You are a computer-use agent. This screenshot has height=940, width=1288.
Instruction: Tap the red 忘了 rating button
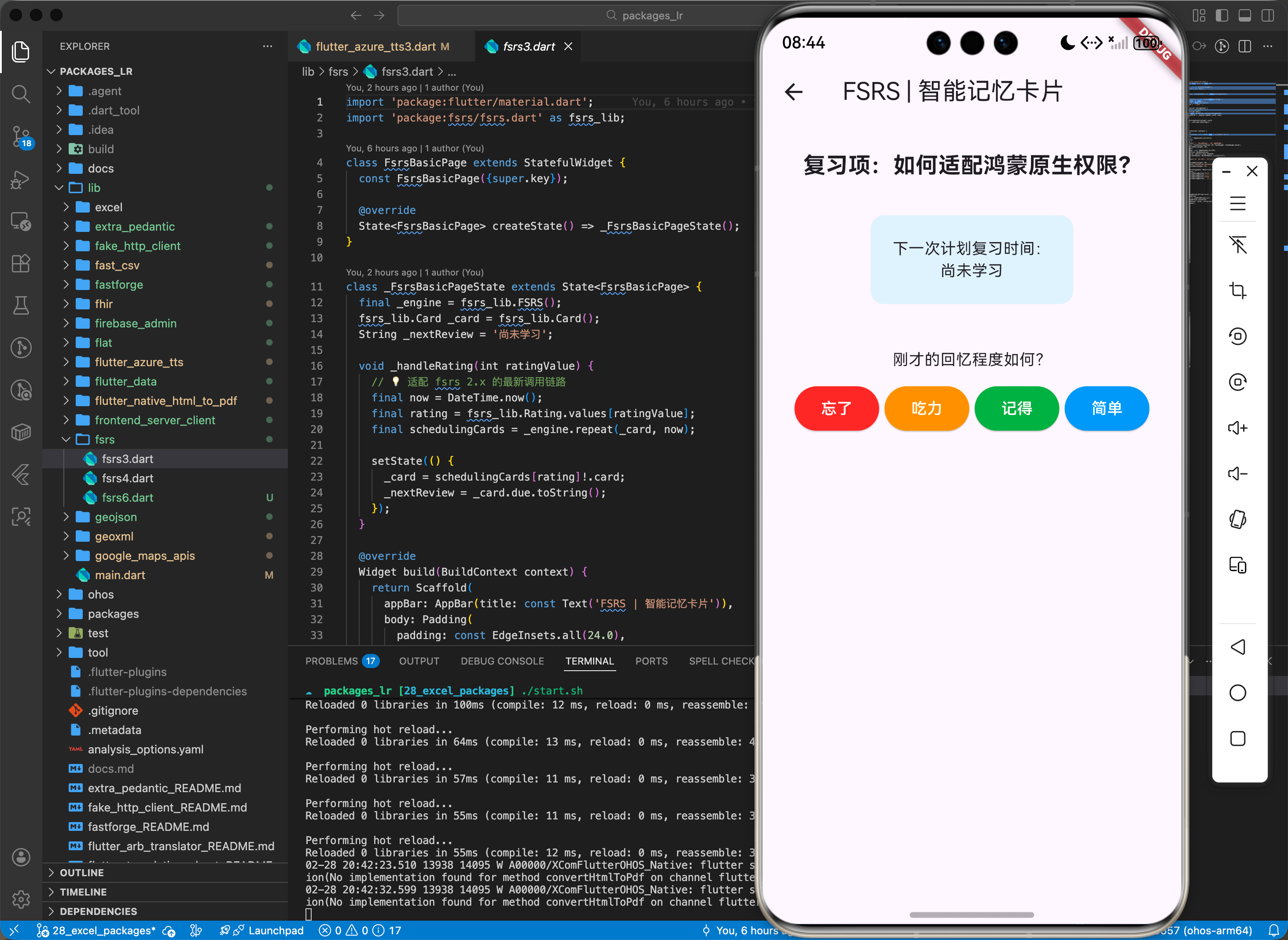[x=835, y=408]
